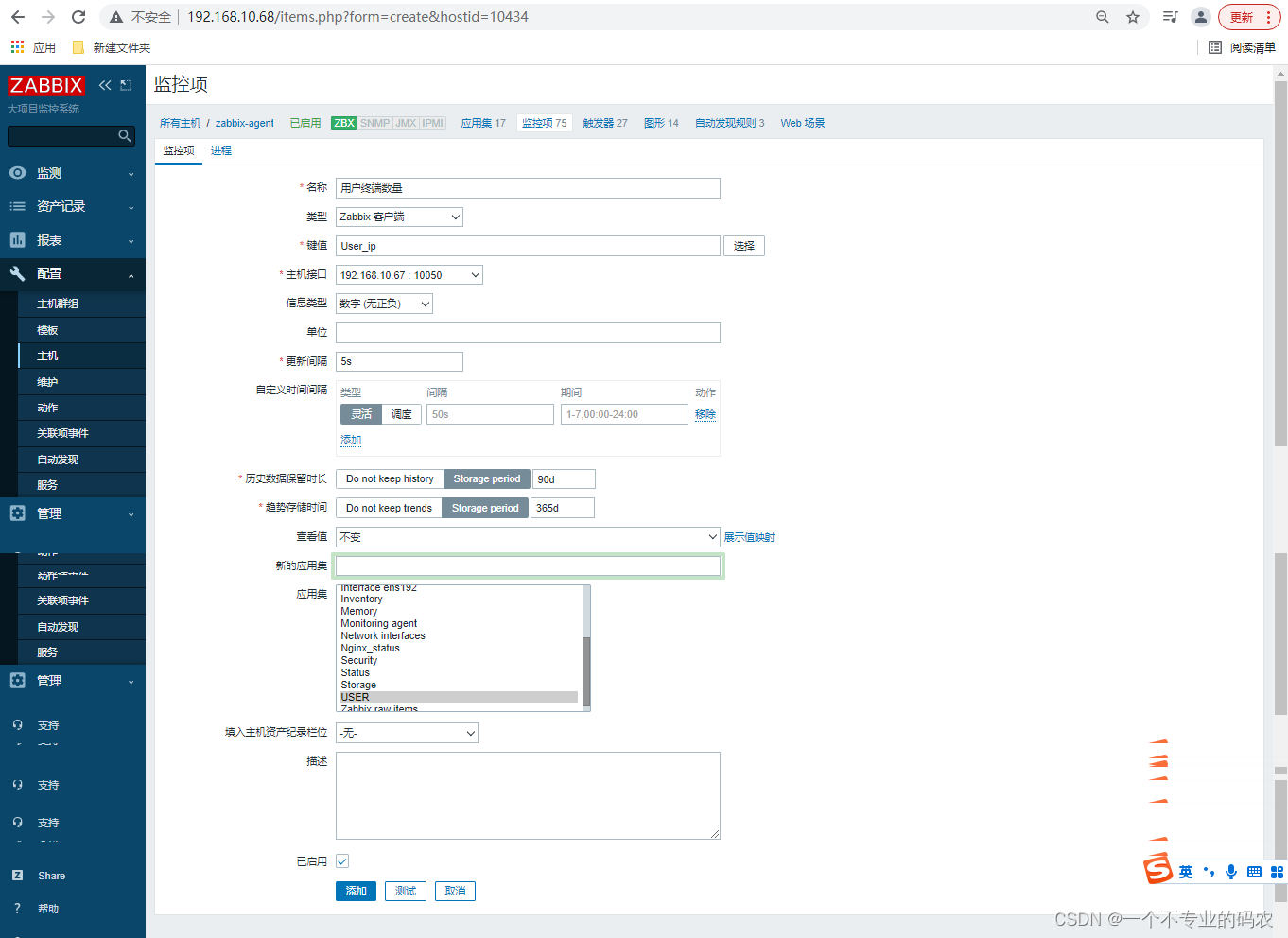Open the 监控项 75 tab

point(545,123)
